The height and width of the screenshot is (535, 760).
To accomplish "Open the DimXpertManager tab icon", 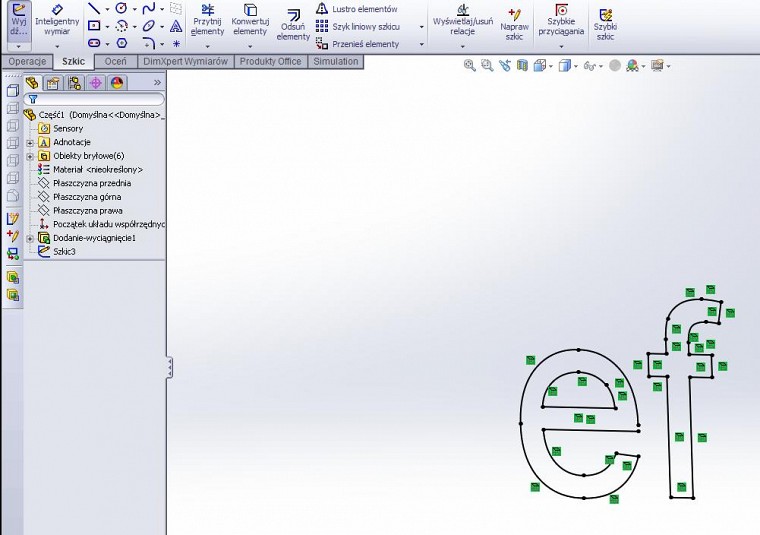I will (x=95, y=83).
